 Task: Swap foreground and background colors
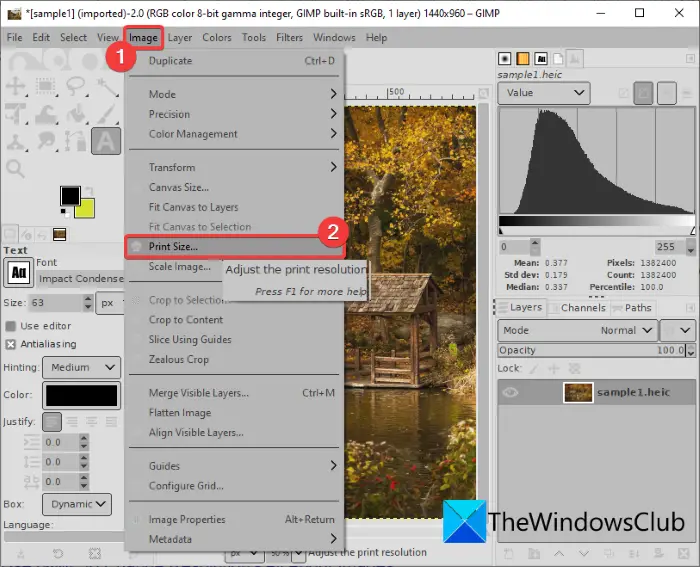89,191
